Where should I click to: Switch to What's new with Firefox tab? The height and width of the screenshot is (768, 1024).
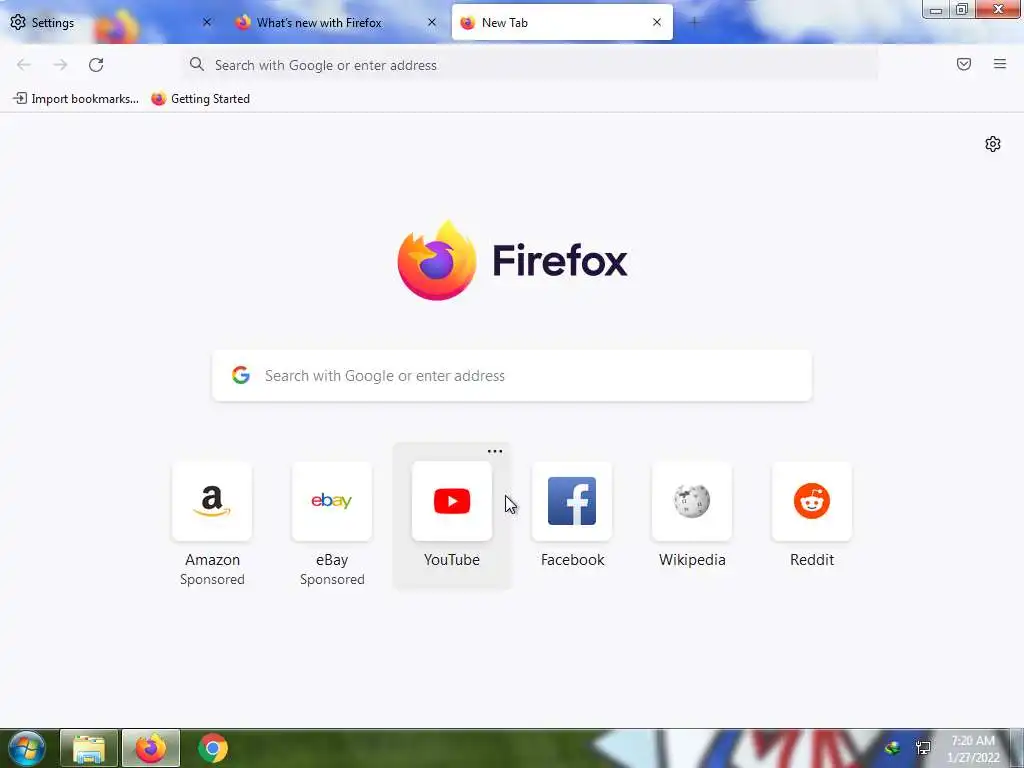[336, 23]
